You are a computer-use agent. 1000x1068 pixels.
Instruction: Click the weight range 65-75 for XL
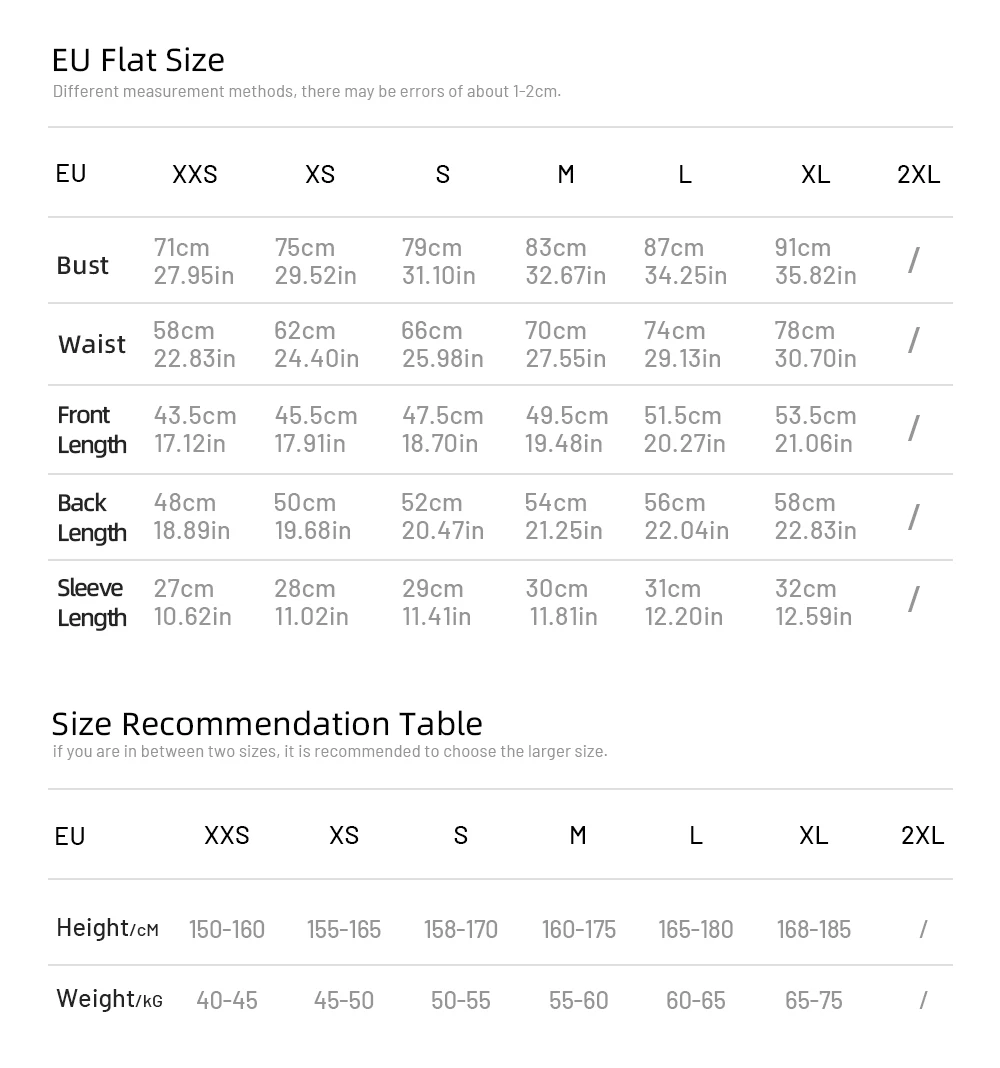click(x=813, y=1000)
